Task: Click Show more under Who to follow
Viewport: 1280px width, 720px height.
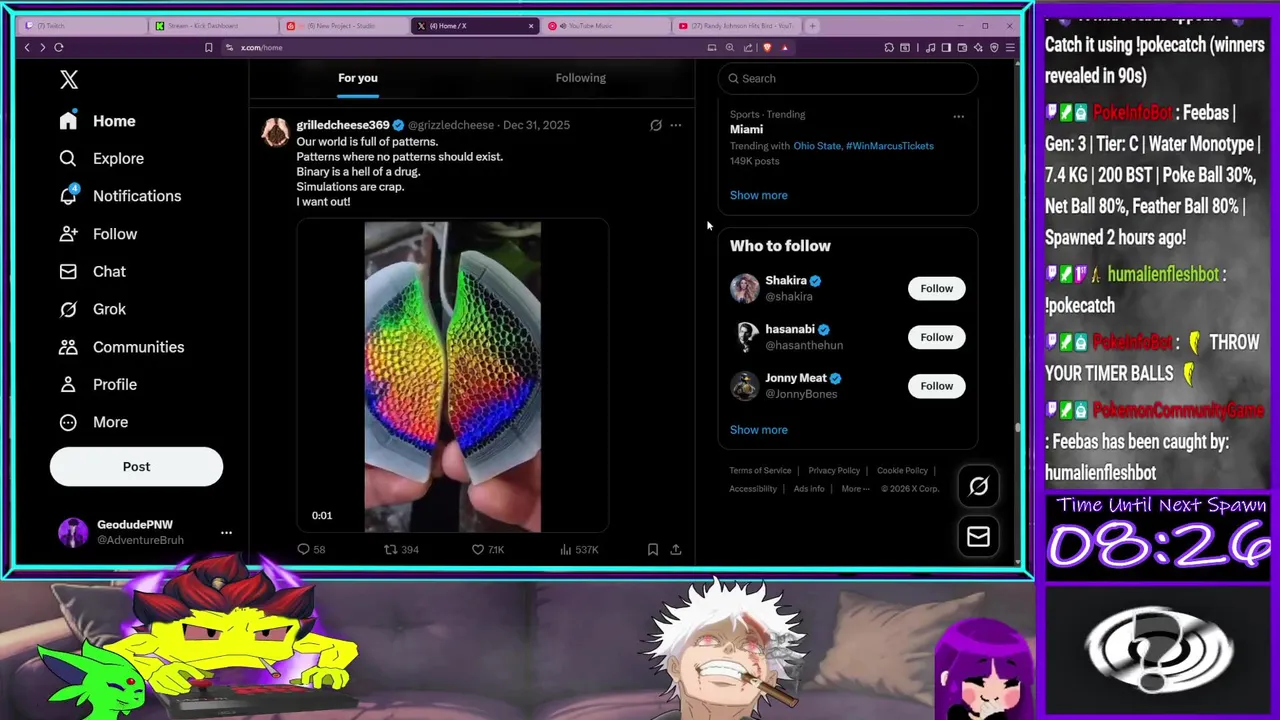Action: click(758, 430)
